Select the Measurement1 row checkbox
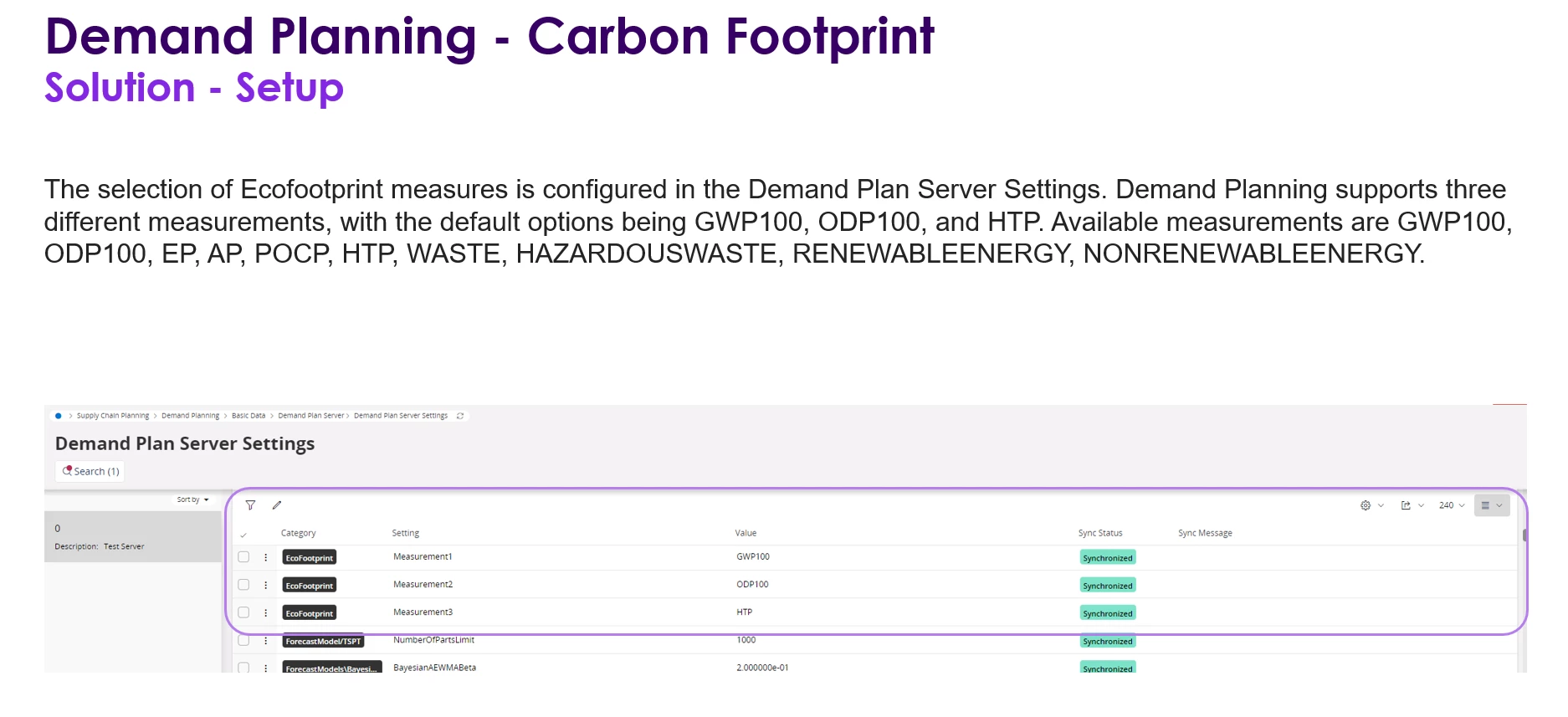1568x717 pixels. (243, 557)
